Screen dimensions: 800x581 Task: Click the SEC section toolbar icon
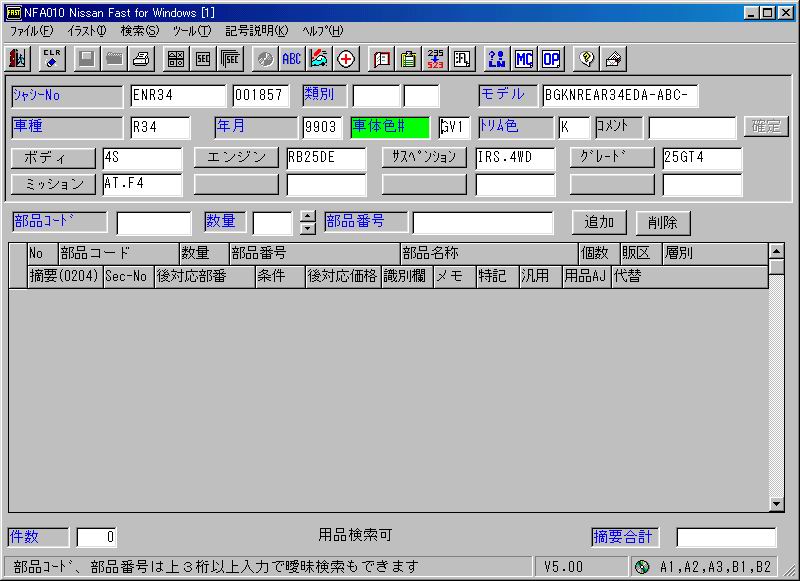pyautogui.click(x=203, y=59)
